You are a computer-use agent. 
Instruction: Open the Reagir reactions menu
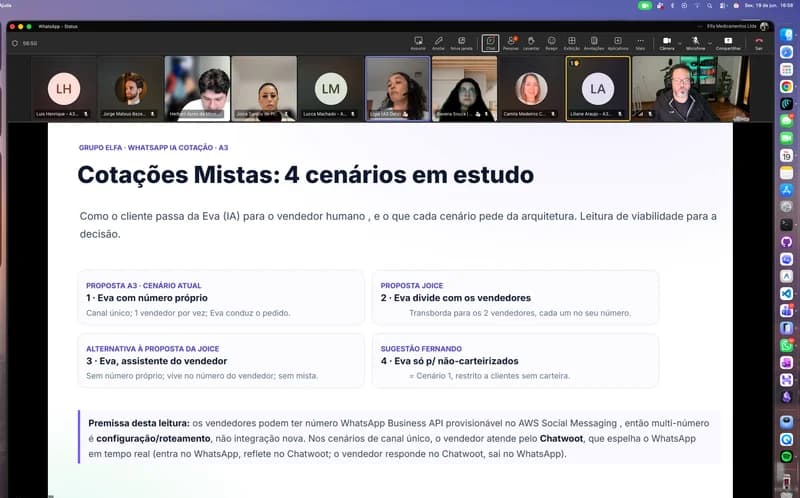coord(552,43)
